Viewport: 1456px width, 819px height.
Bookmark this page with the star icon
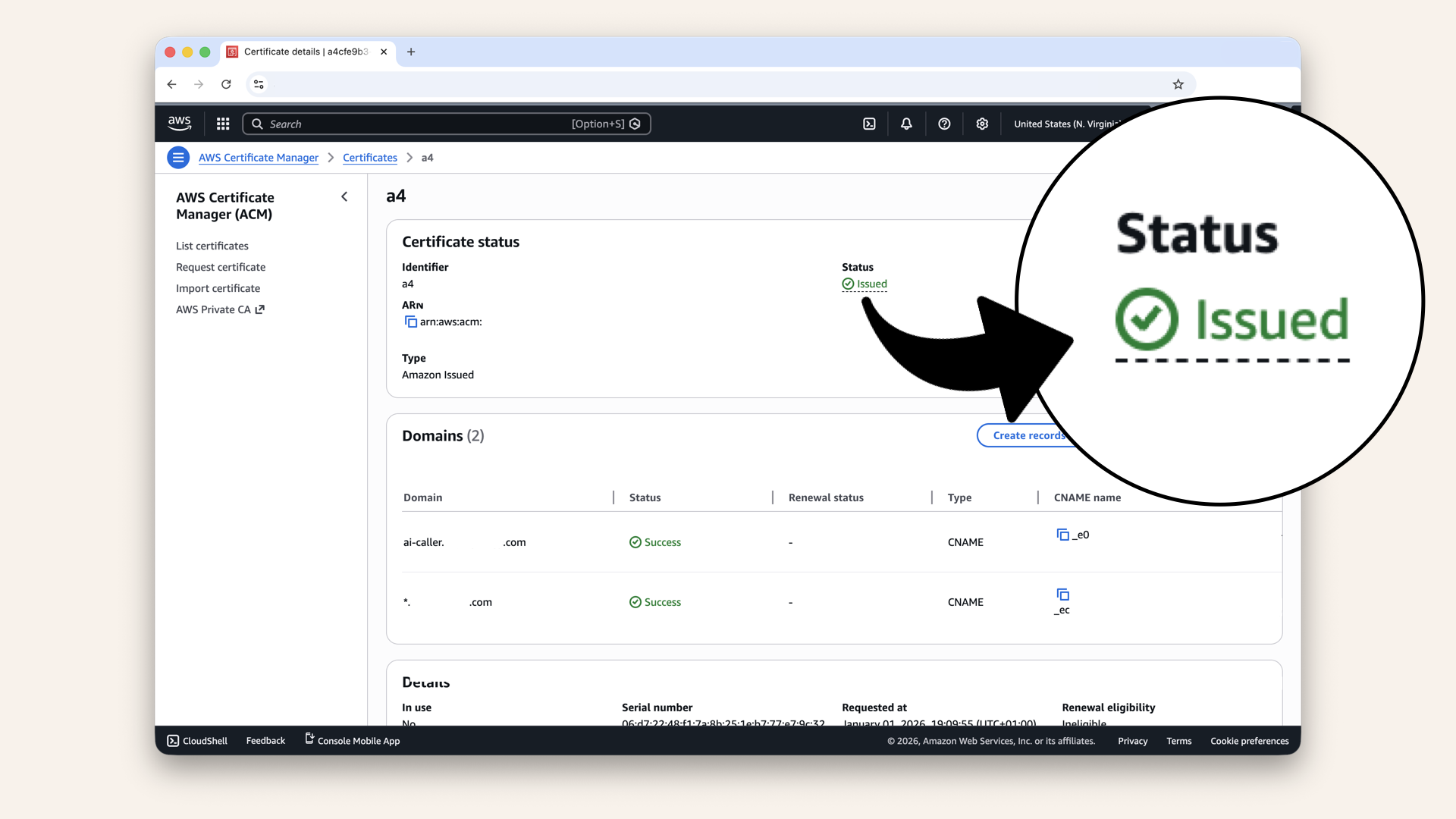click(1178, 84)
